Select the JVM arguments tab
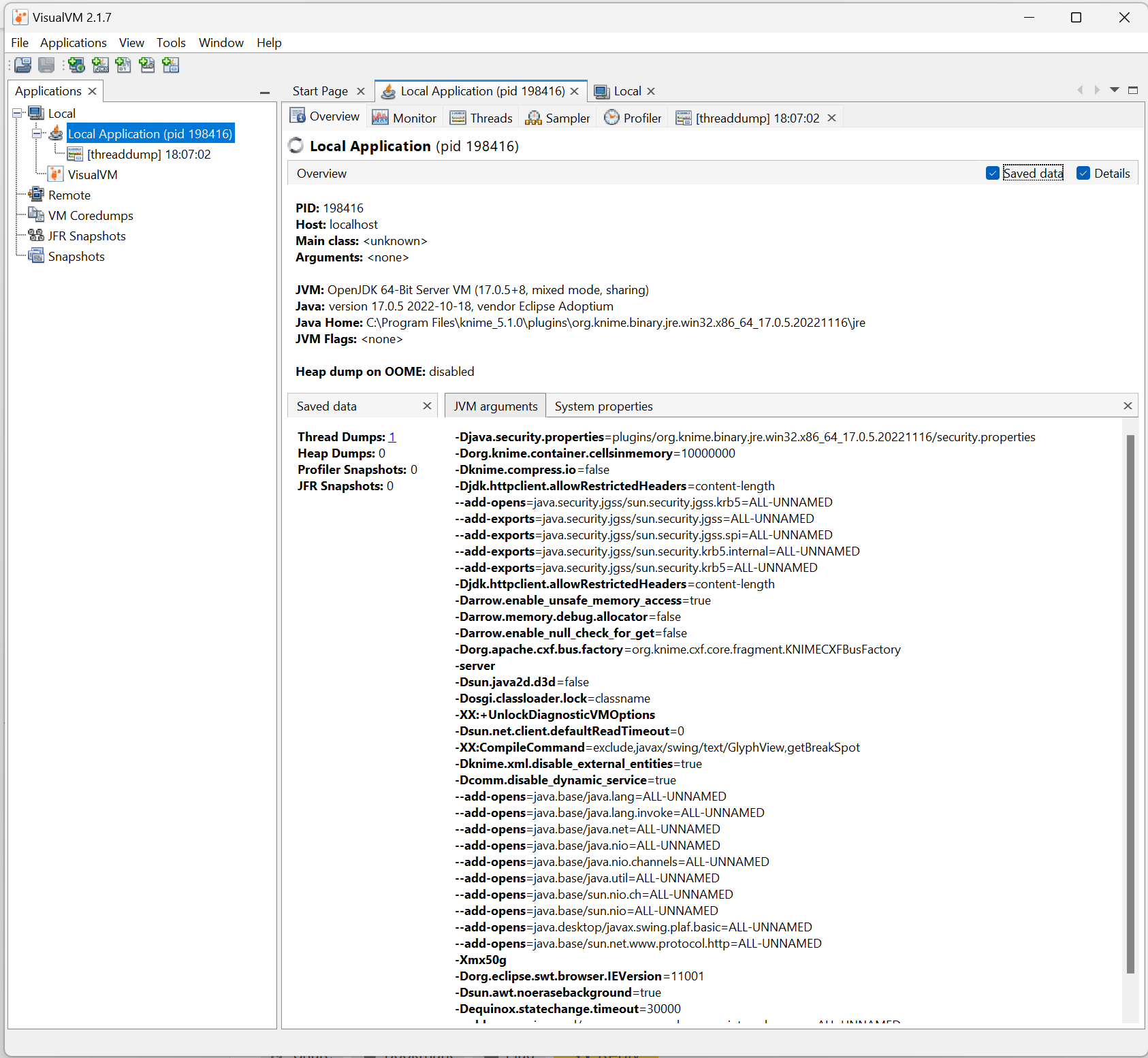Viewport: 1148px width, 1058px height. pyautogui.click(x=496, y=406)
